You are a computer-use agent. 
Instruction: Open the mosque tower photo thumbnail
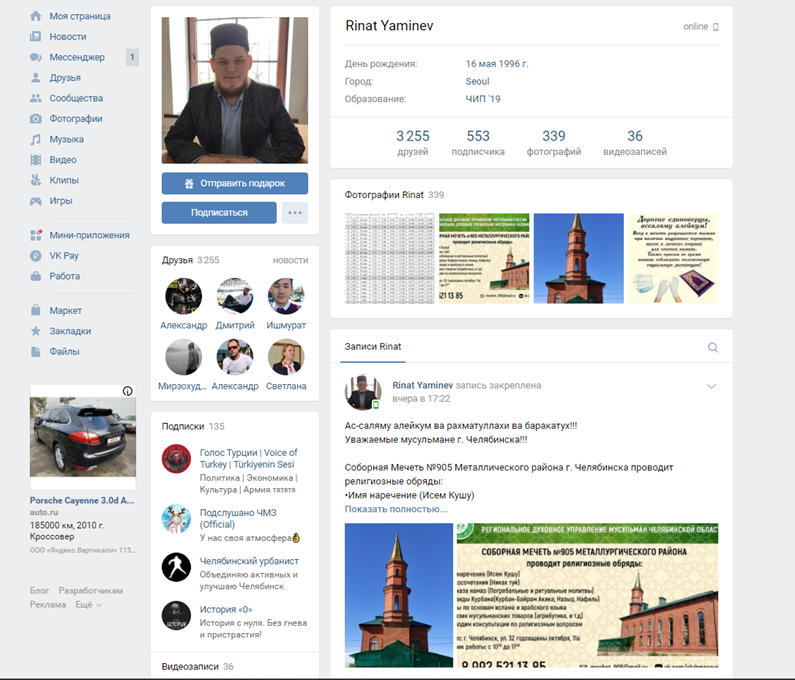click(578, 258)
